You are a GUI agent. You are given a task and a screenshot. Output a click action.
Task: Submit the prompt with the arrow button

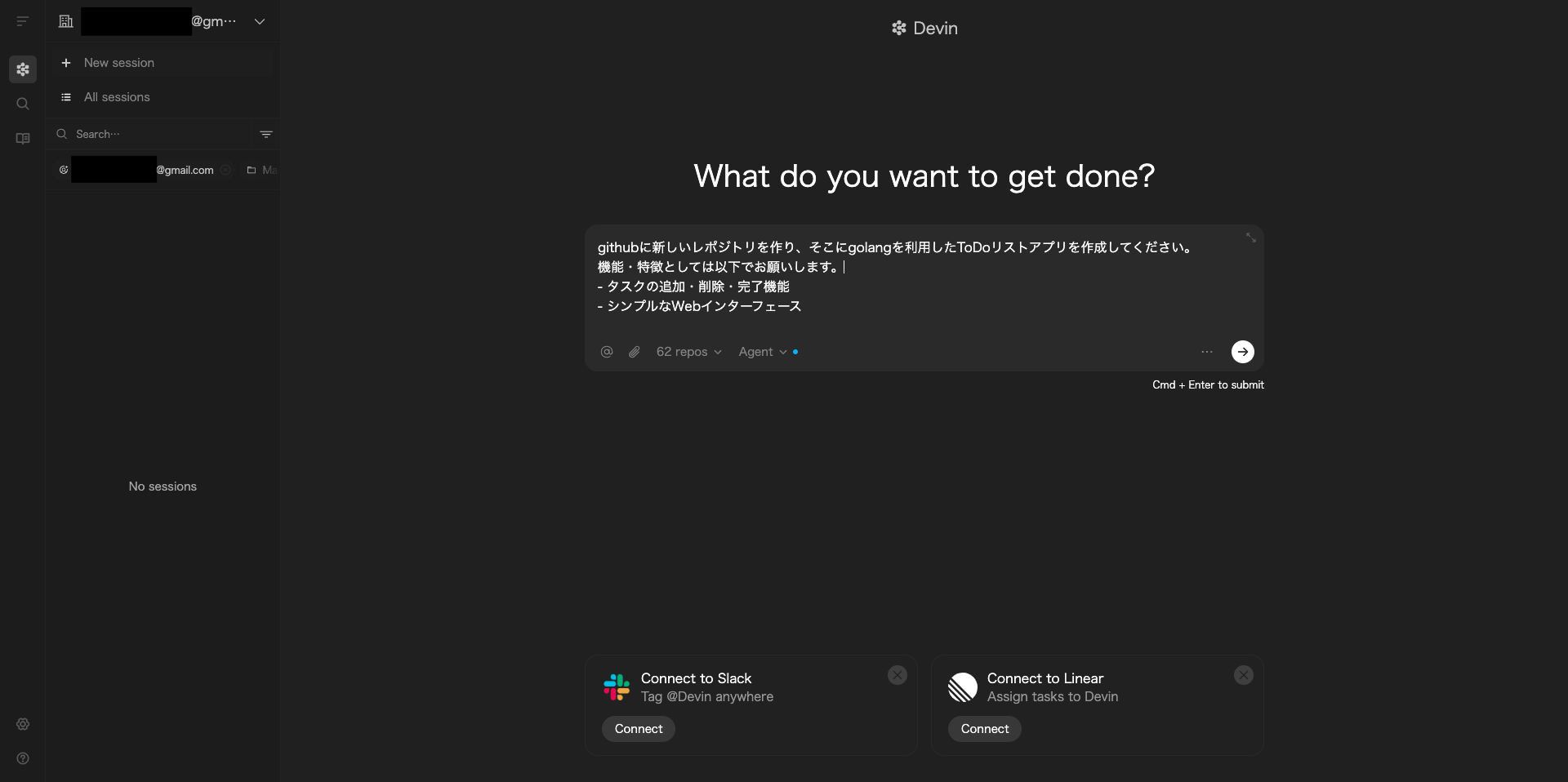1242,352
